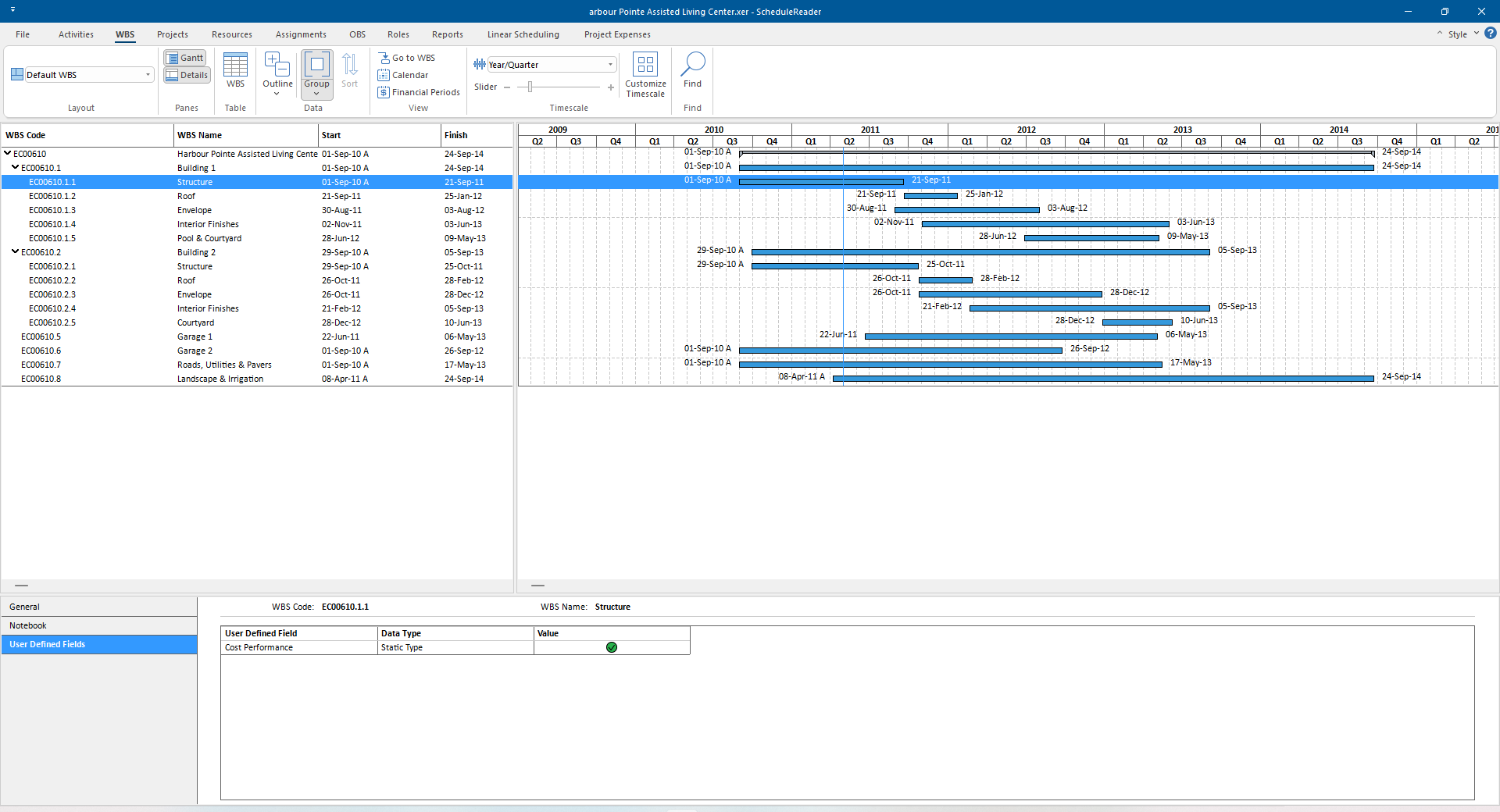Image resolution: width=1500 pixels, height=812 pixels.
Task: Collapse the EC00610.1 Building 1 node
Action: tap(15, 168)
